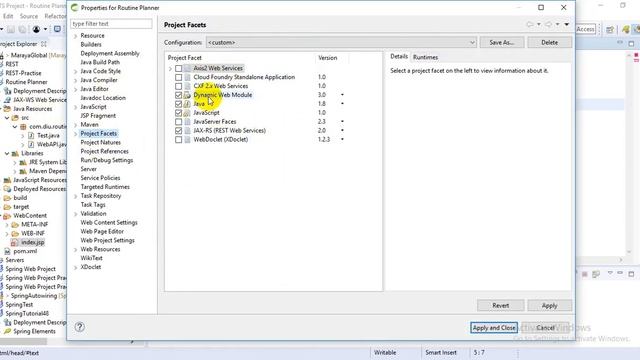Open Edit menu in Eclipse window
Viewport: 640px width, 360px height.
(8, 16)
